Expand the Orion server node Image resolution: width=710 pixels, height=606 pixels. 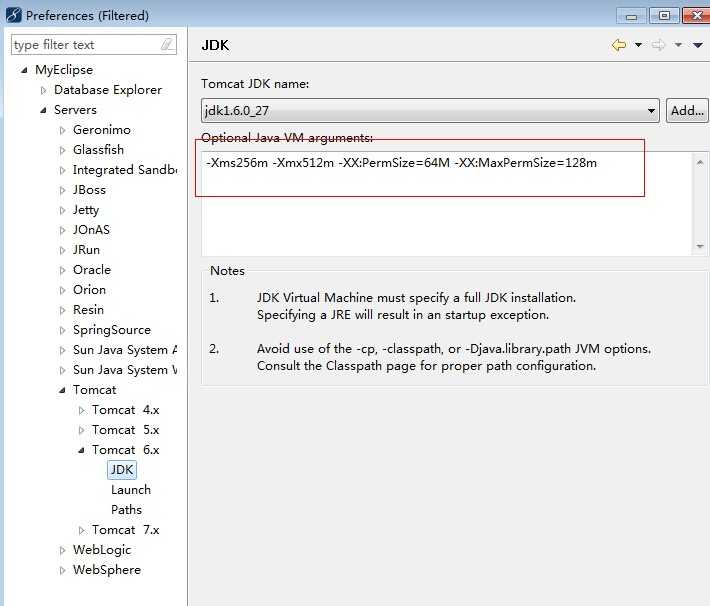(x=62, y=290)
